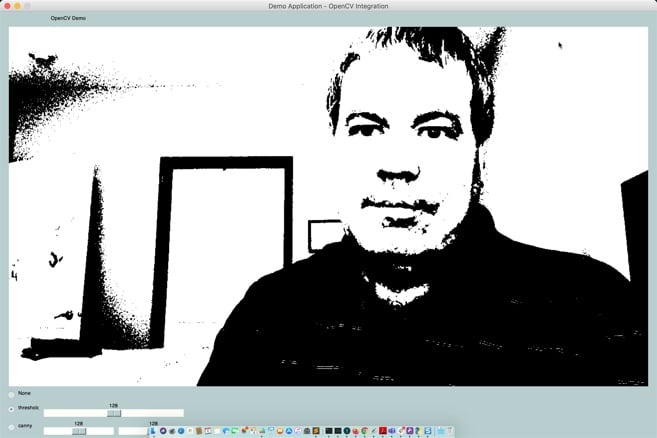Click the thresholded webcam video preview

pos(328,206)
